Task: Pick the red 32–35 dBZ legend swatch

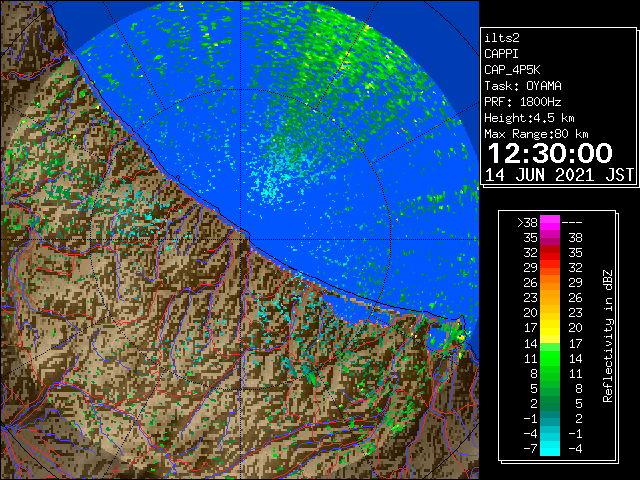Action: (x=550, y=253)
